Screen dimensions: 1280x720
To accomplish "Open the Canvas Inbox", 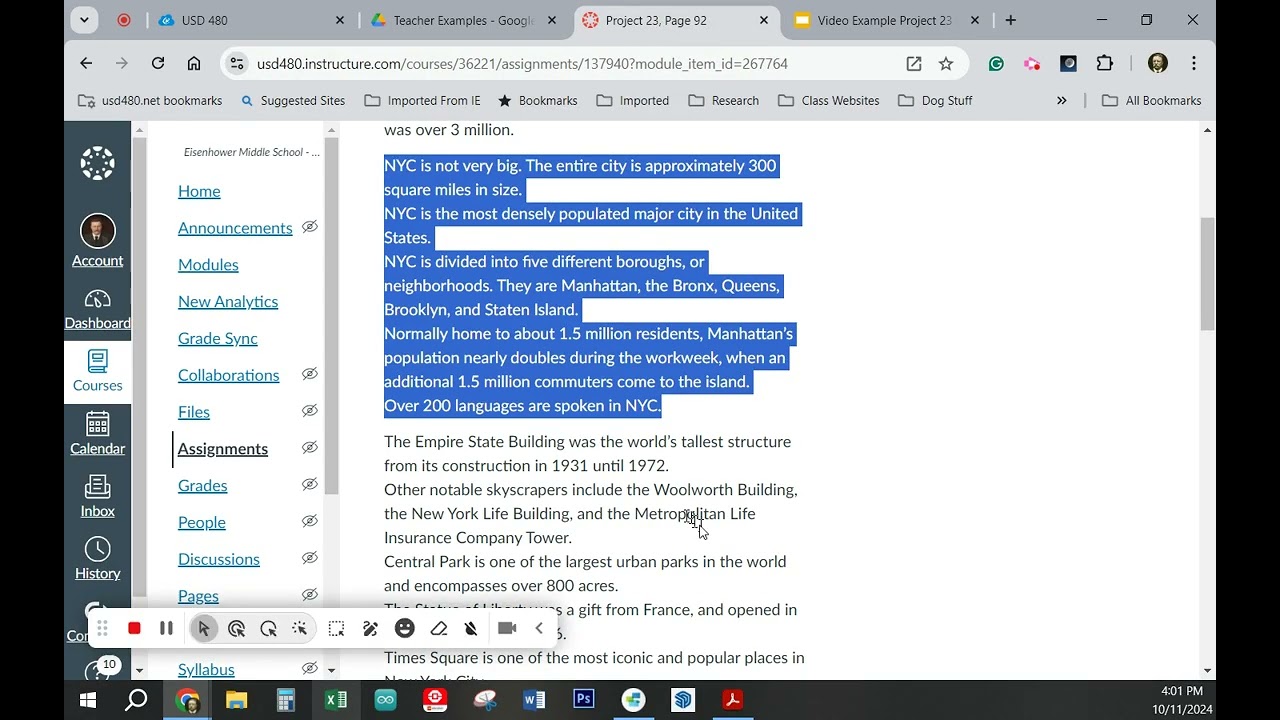I will [x=97, y=497].
